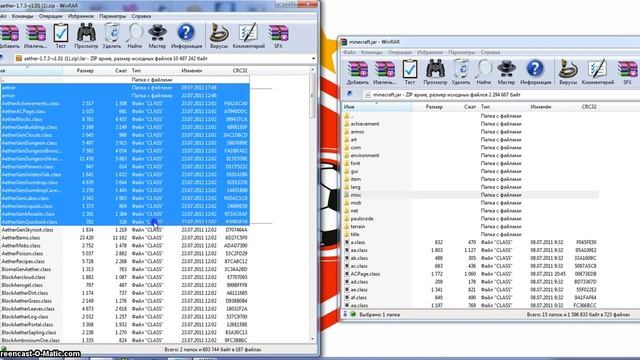Screen dimensions: 640x360
Task: Click address path field in minecraft.jar window
Action: point(501,95)
